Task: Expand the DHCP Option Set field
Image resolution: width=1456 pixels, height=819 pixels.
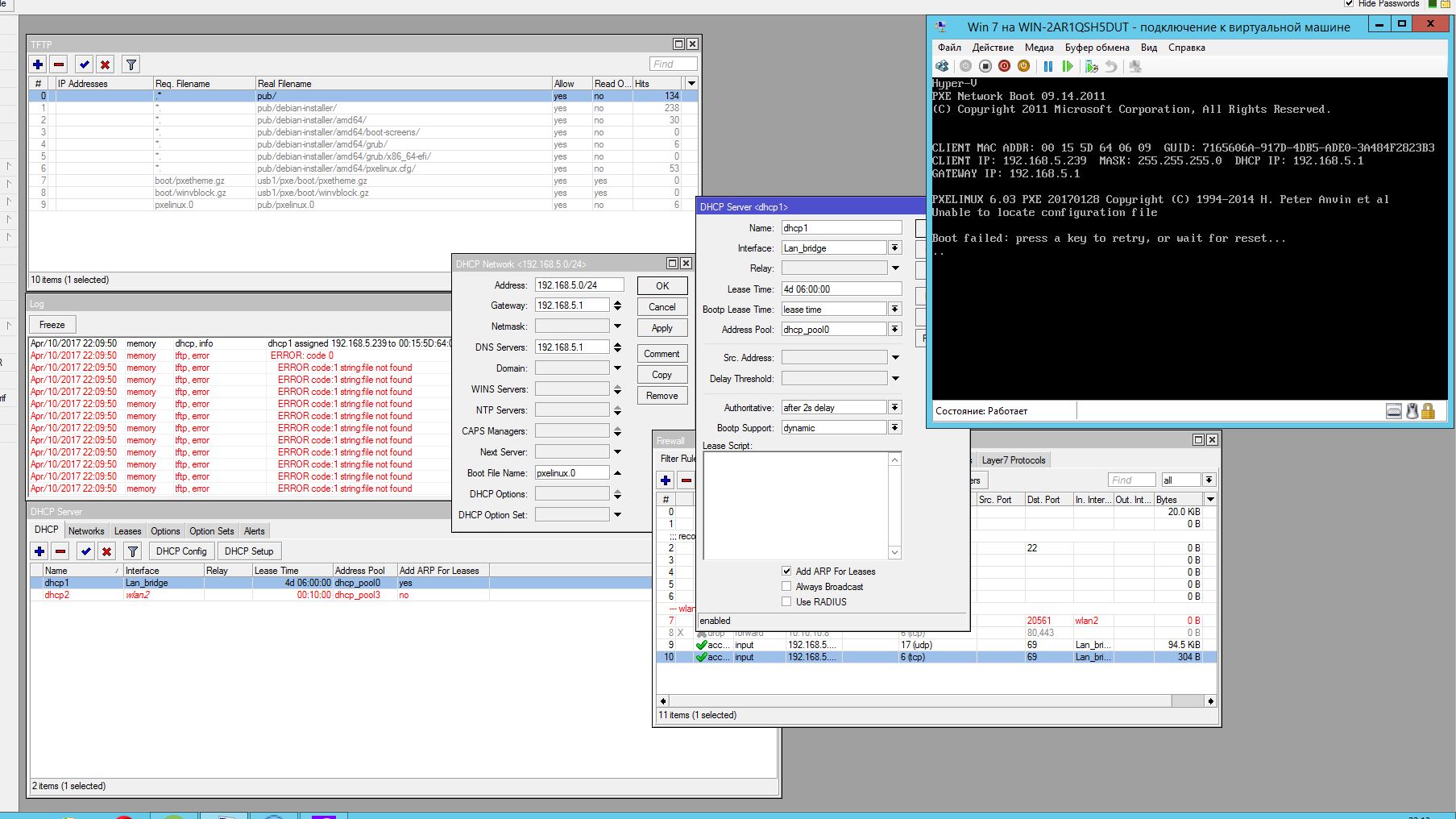Action: click(x=618, y=514)
